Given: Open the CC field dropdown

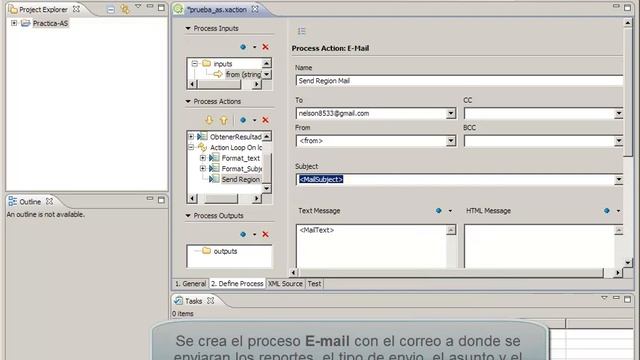Looking at the screenshot, I should pos(619,113).
